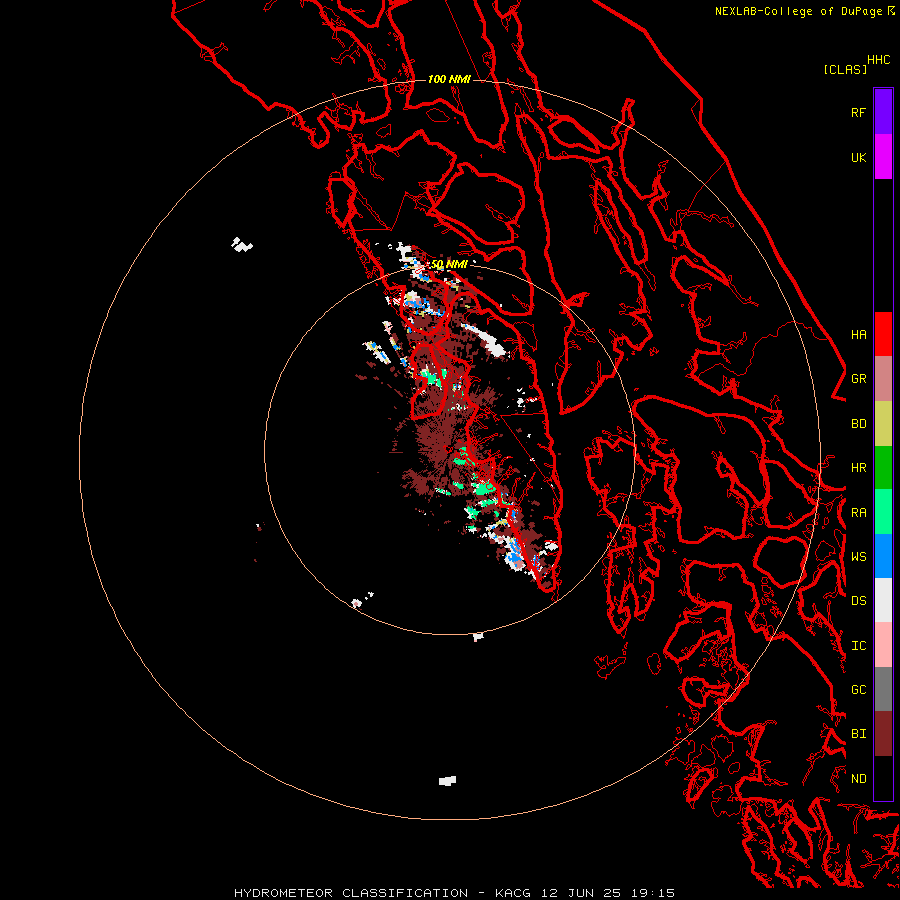Select the IC light pink legend swatch

click(x=883, y=645)
